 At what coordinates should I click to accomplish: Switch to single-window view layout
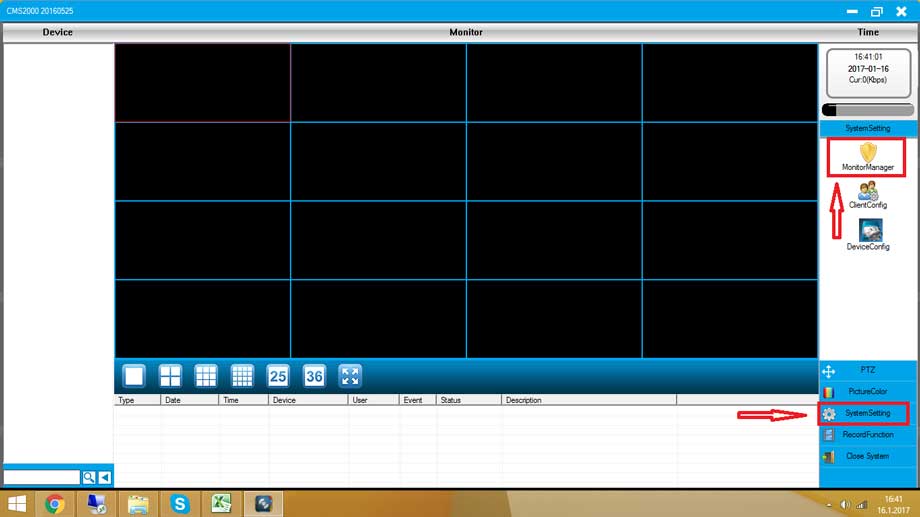click(x=134, y=376)
